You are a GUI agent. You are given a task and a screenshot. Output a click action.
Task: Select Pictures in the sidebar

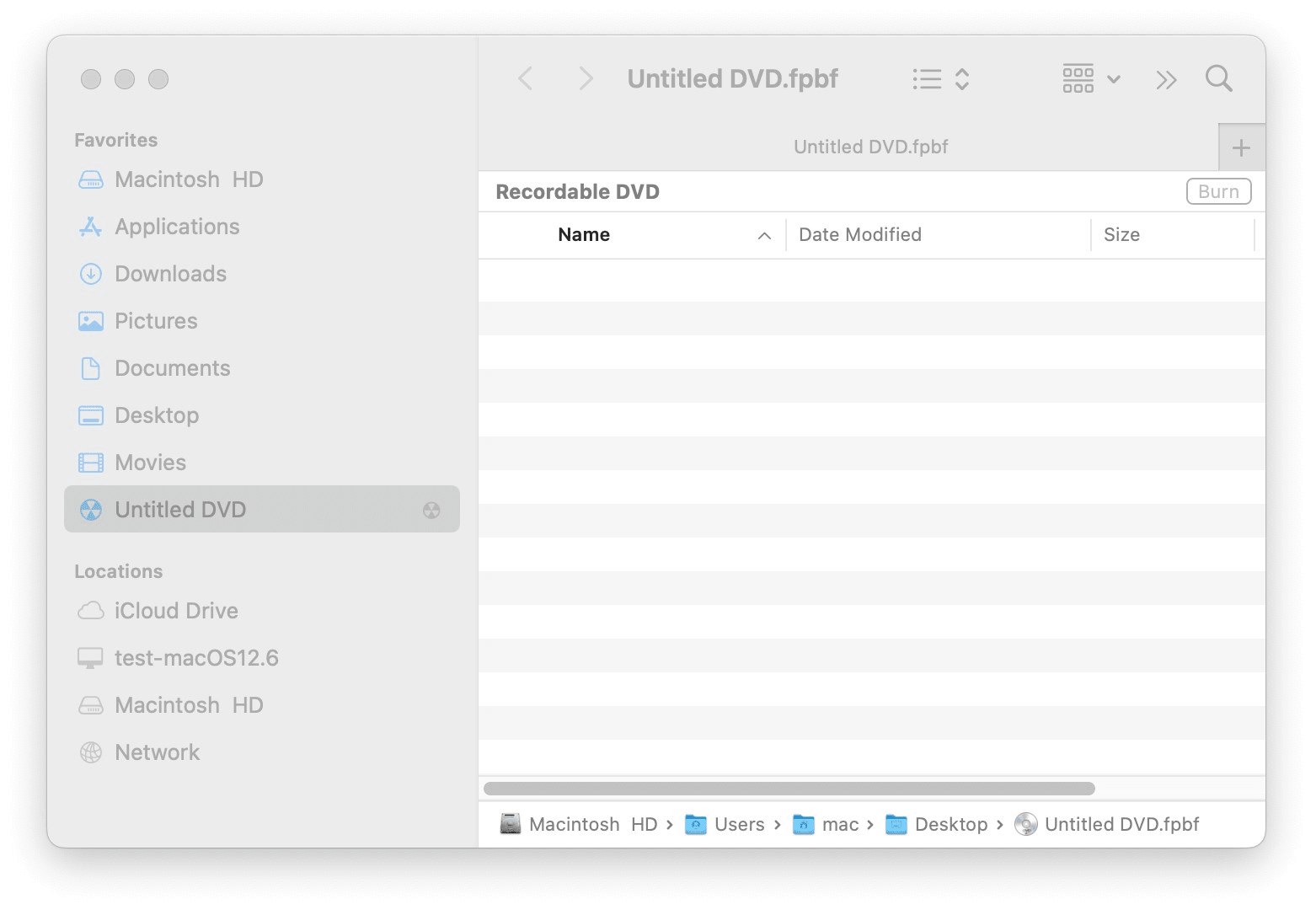(x=156, y=321)
